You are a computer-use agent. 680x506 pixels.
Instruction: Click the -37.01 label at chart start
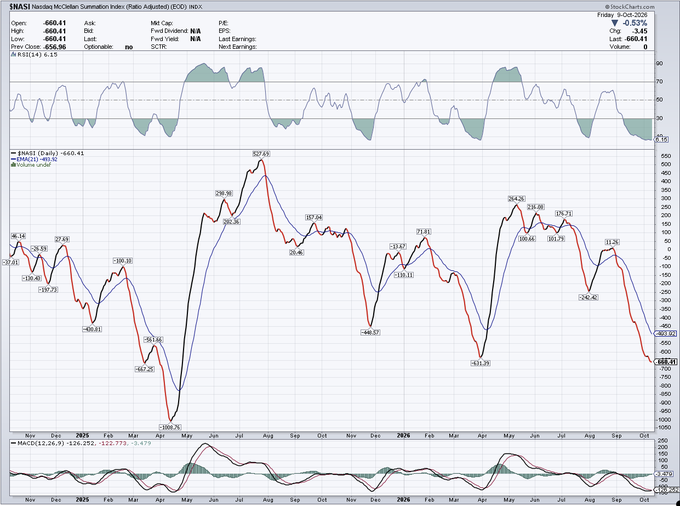[10, 262]
